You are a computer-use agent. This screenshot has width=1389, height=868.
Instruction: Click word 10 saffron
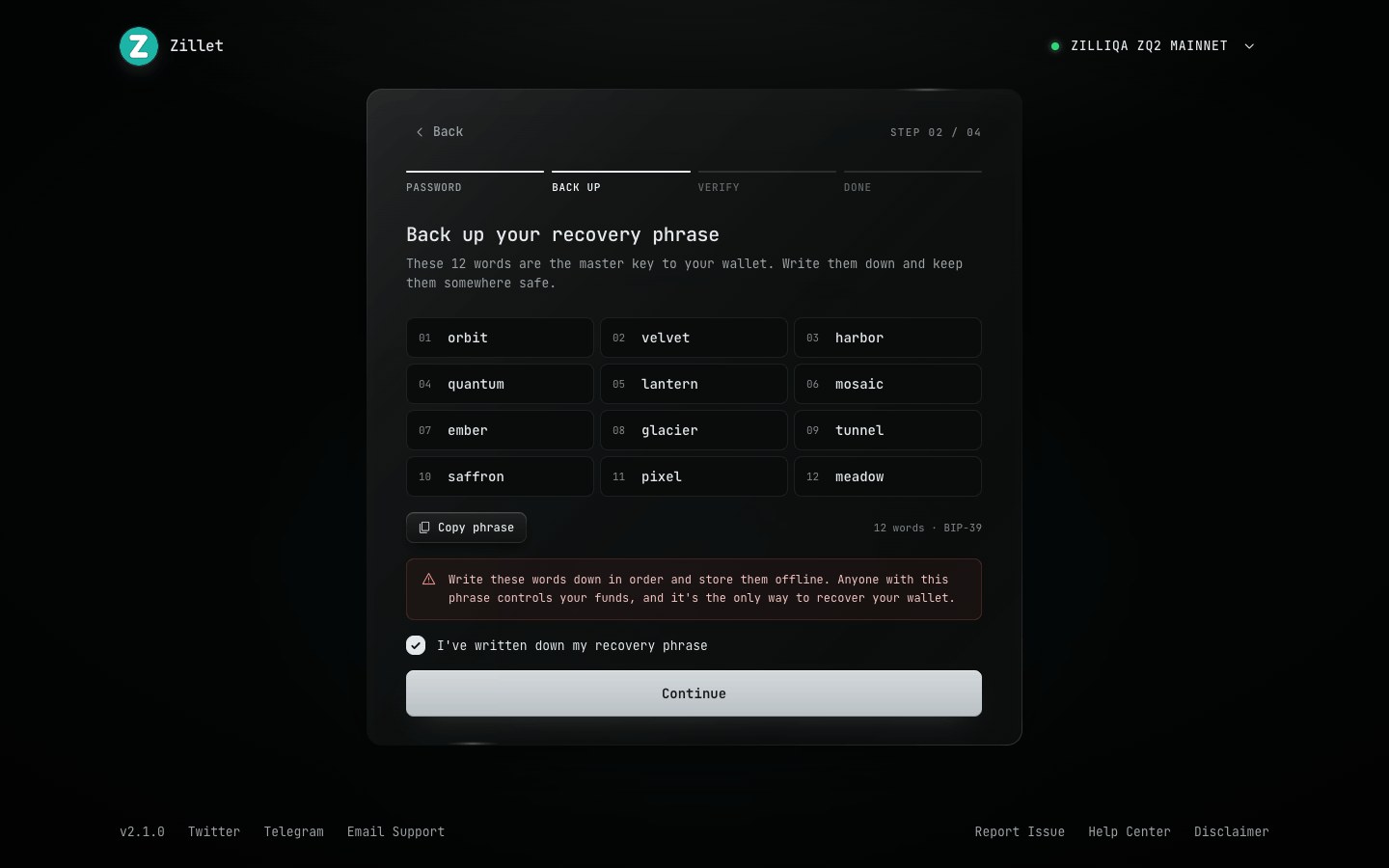tap(500, 476)
